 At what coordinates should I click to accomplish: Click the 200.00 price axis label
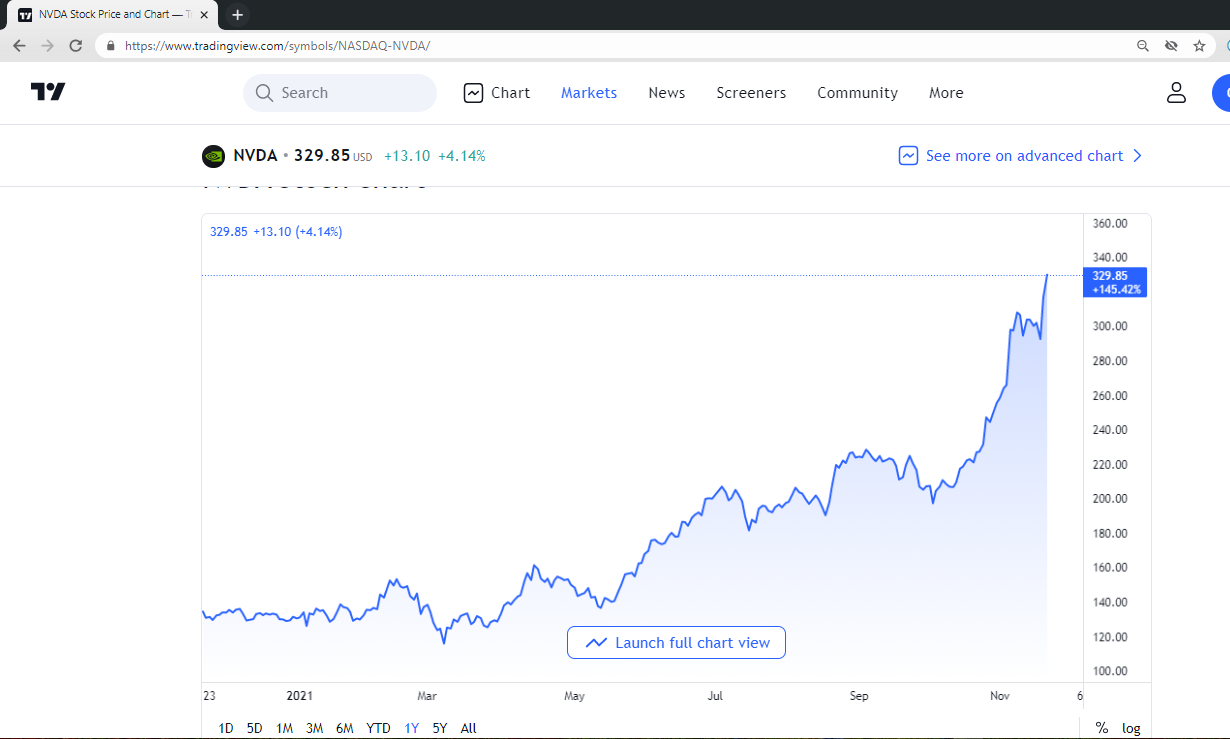pyautogui.click(x=1110, y=499)
